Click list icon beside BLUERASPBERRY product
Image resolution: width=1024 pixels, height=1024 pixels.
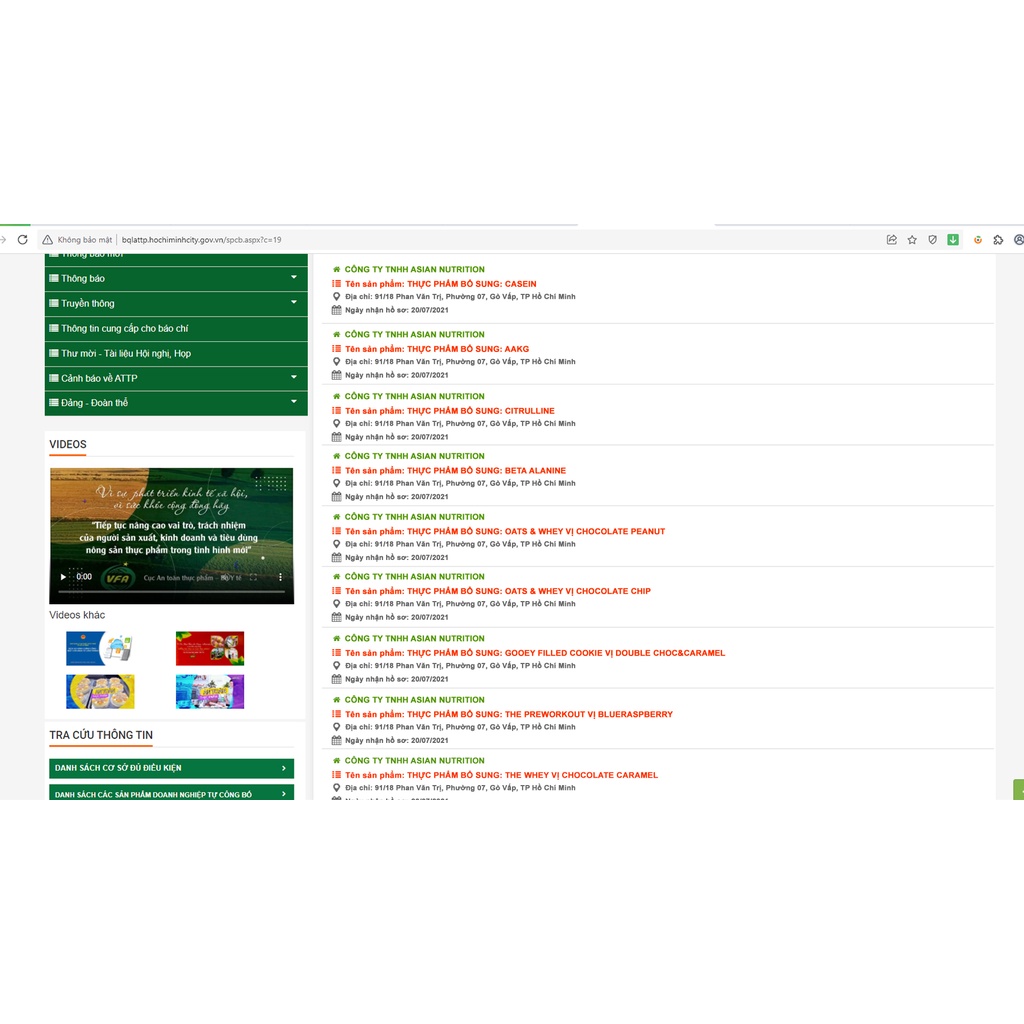pyautogui.click(x=336, y=714)
